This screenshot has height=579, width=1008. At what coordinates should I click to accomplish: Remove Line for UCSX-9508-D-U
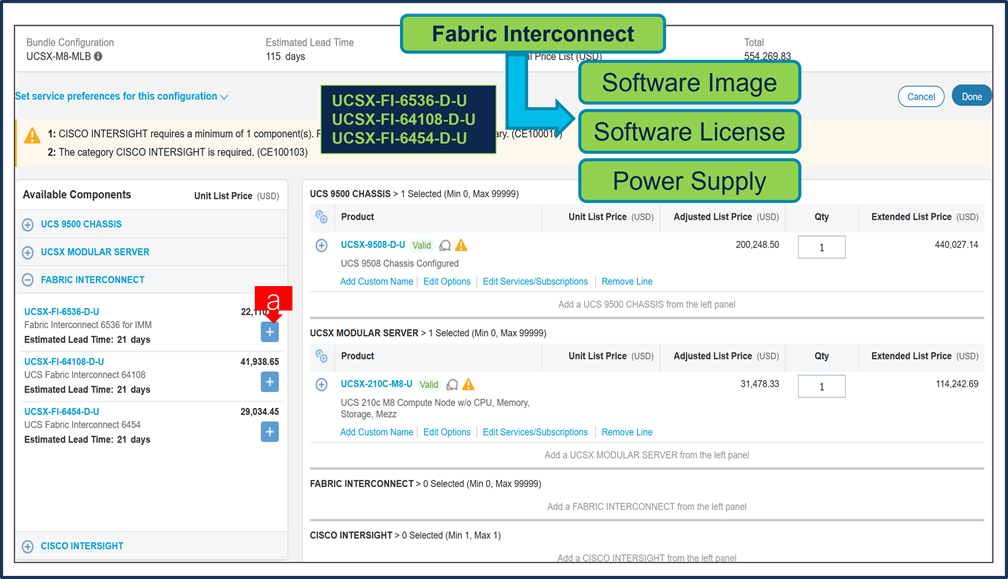(x=627, y=281)
